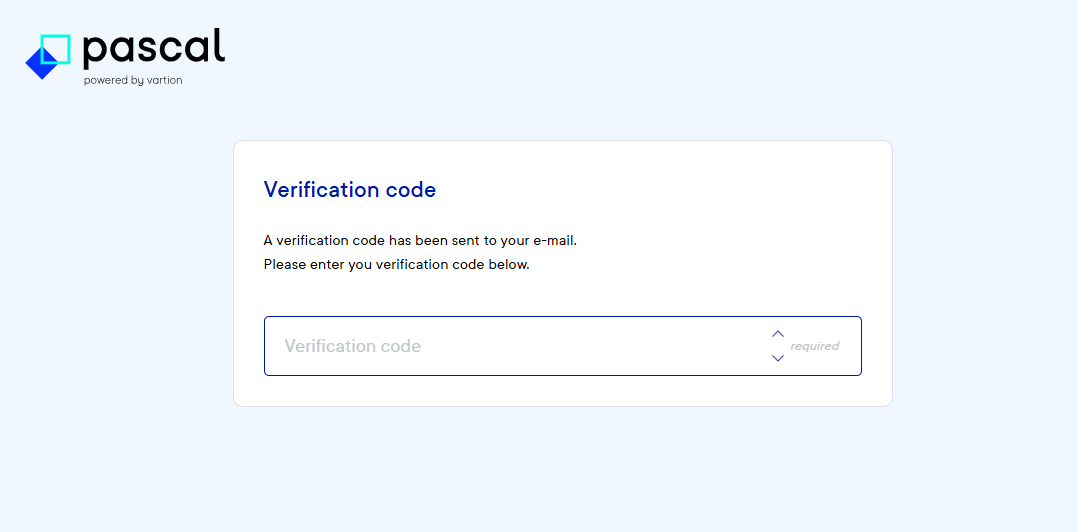Click the blue "Verification code" heading
This screenshot has height=532, width=1078.
pos(350,190)
